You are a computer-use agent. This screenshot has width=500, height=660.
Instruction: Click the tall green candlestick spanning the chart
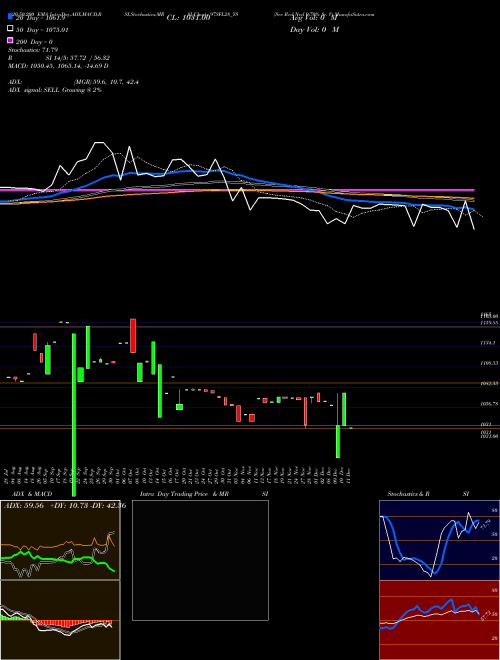click(x=74, y=415)
